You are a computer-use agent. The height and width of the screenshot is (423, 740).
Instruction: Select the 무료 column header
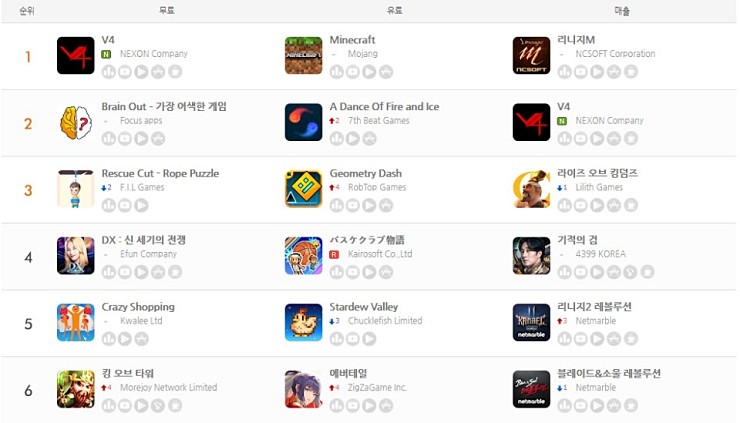pyautogui.click(x=167, y=10)
